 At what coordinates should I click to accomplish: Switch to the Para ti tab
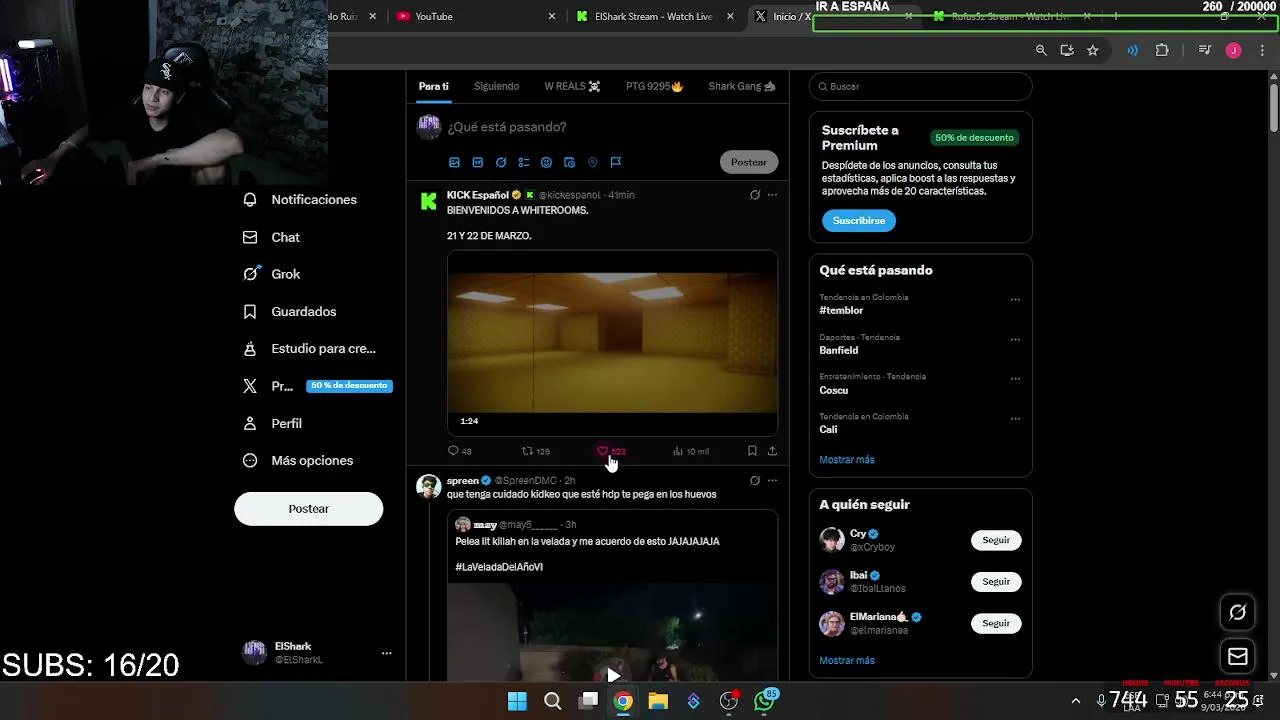point(433,86)
